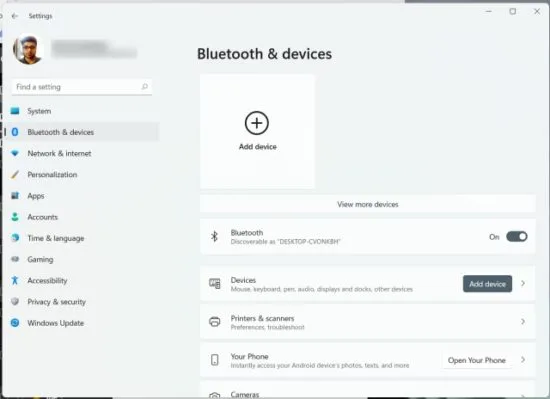
Task: Expand the Your Phone row chevron
Action: [523, 360]
